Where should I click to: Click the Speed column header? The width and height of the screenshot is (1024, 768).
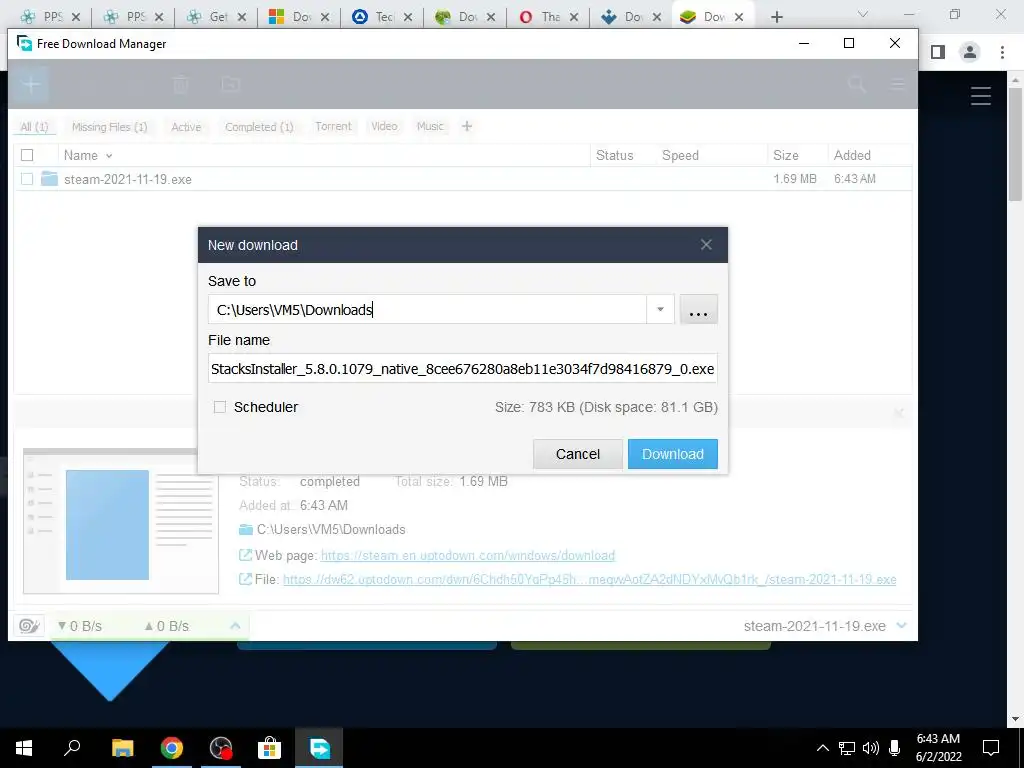coord(680,155)
